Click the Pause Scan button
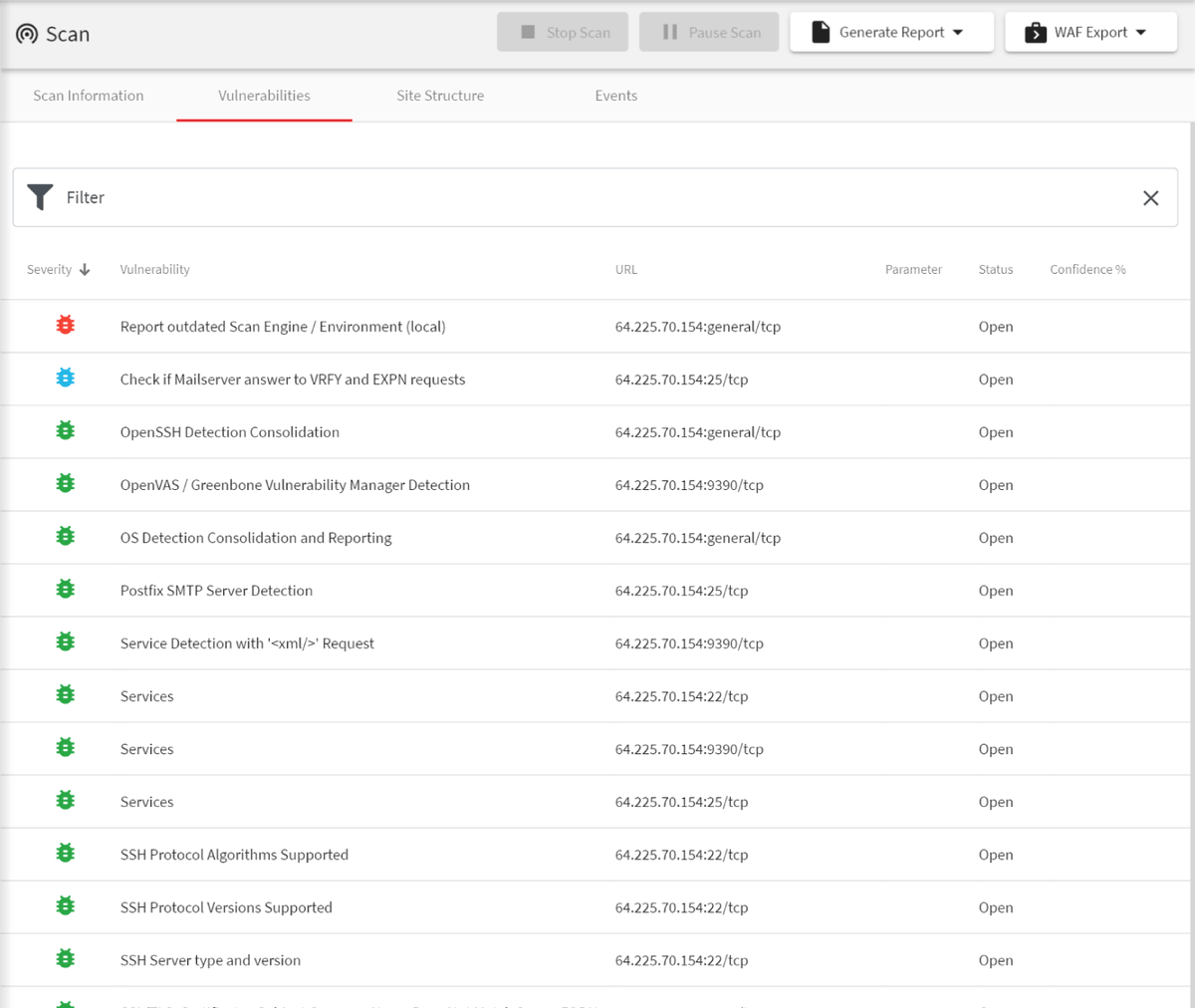Image resolution: width=1195 pixels, height=1008 pixels. 709,31
